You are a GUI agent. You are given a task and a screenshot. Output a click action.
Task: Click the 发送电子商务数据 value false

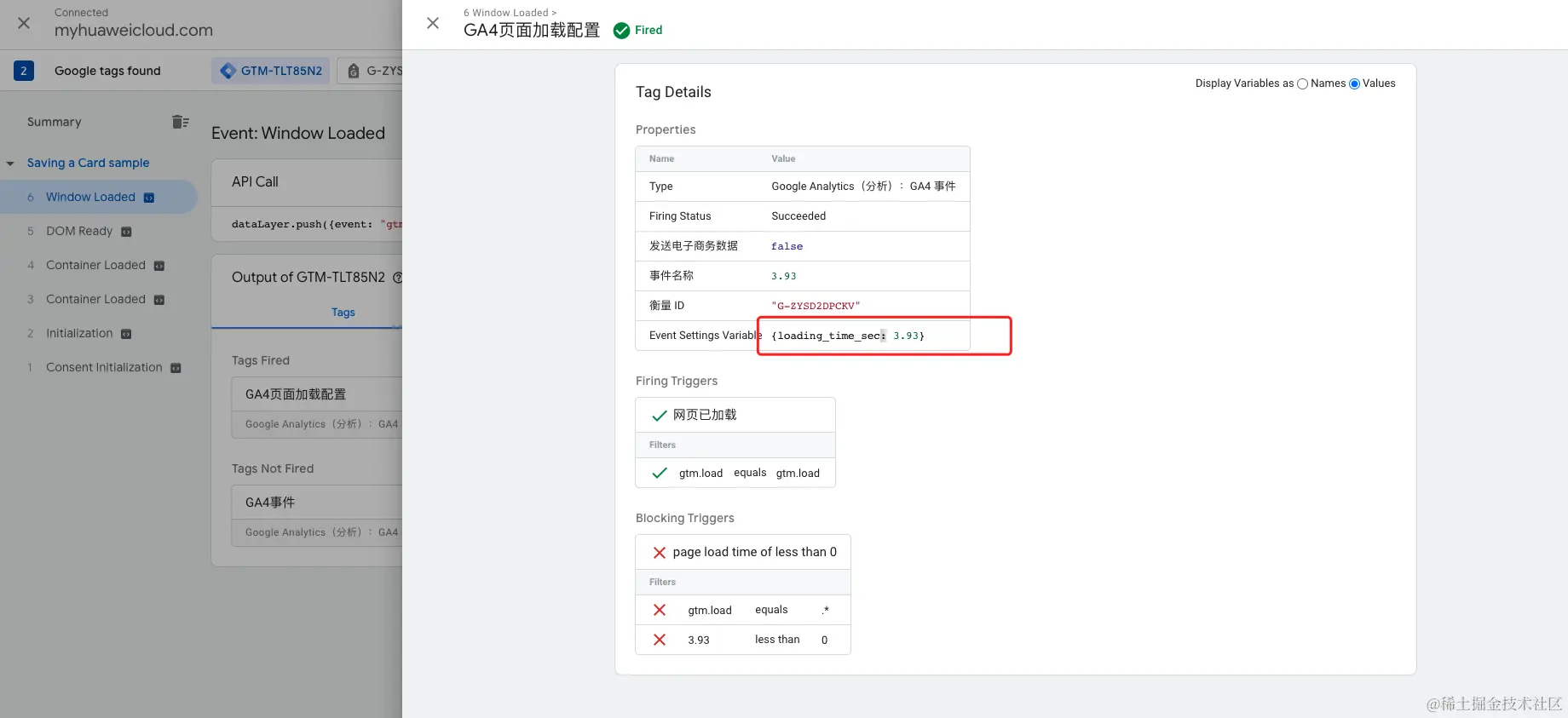pos(787,246)
